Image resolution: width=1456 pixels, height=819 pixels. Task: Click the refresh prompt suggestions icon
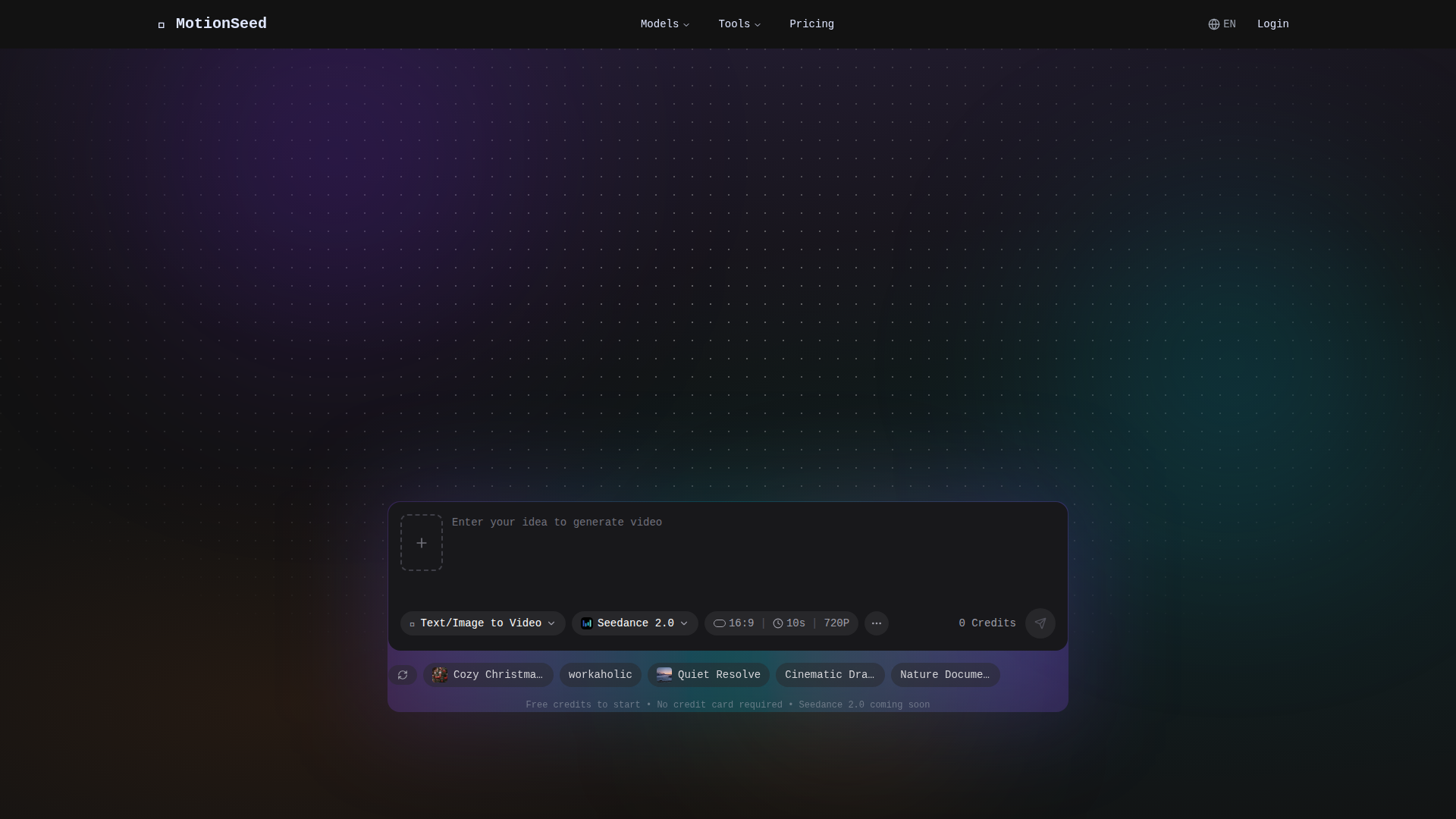[x=403, y=675]
